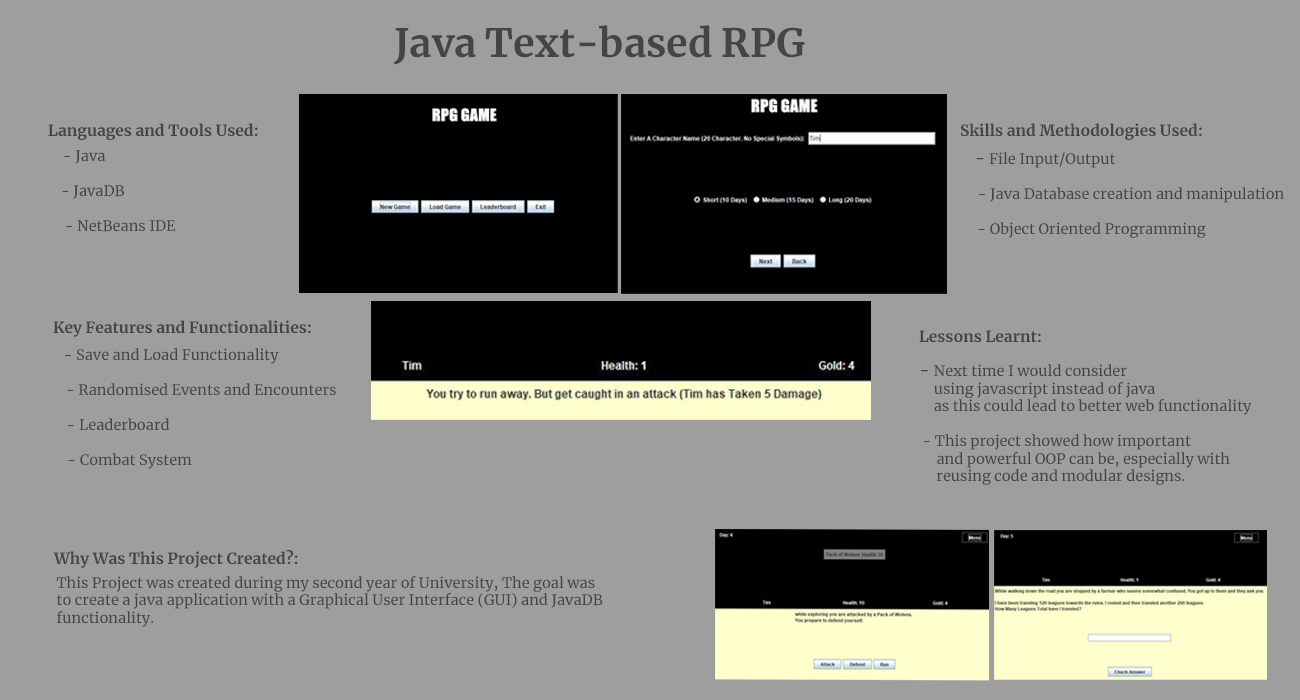This screenshot has height=700, width=1300.
Task: Click the leagues answer text field
Action: (x=1129, y=638)
